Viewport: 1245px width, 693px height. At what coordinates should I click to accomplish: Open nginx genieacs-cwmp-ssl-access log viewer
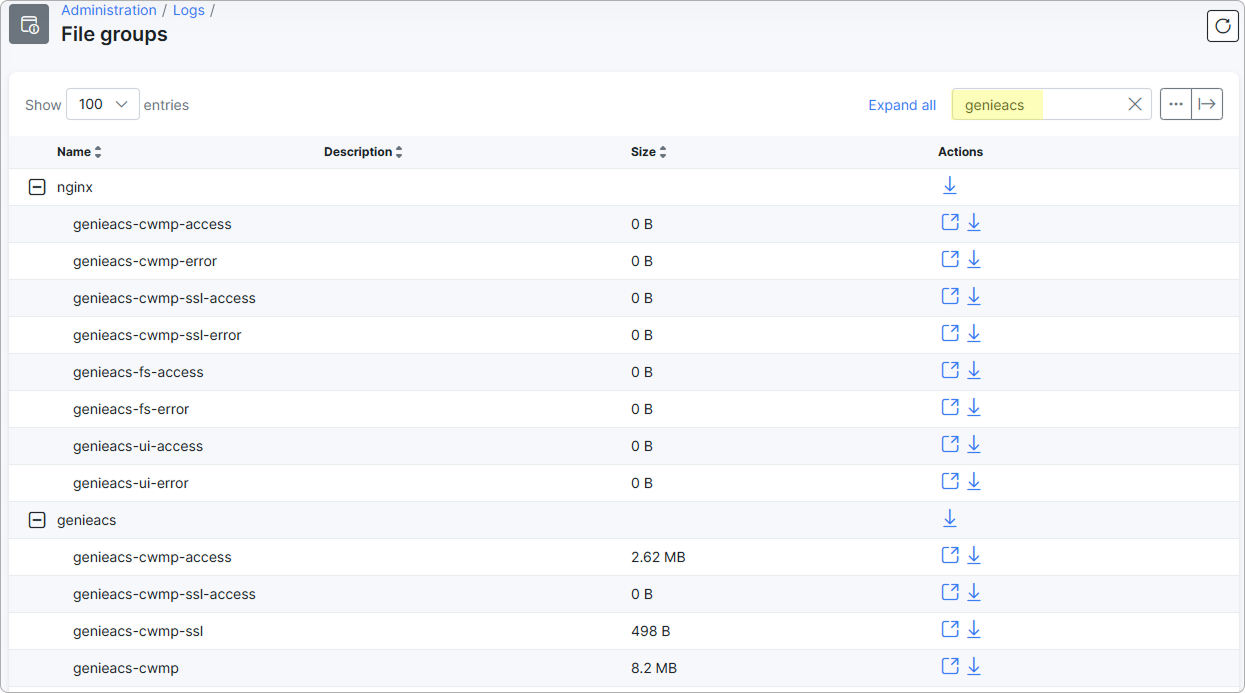tap(950, 297)
